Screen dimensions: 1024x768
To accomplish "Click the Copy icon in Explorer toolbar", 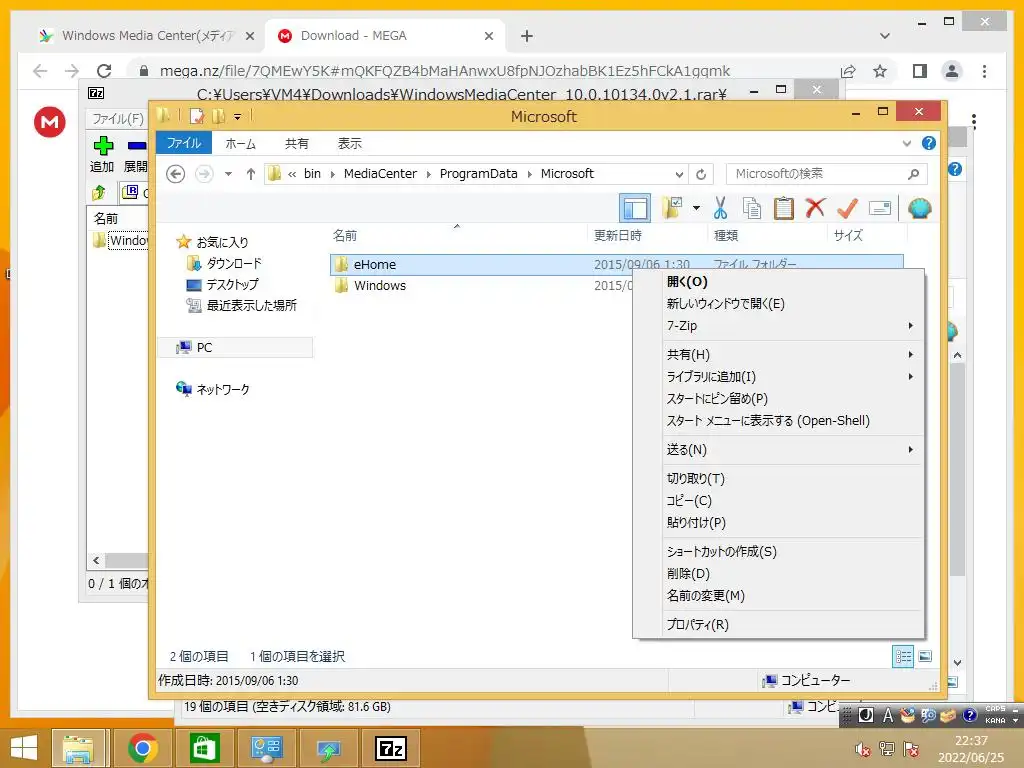I will click(752, 208).
